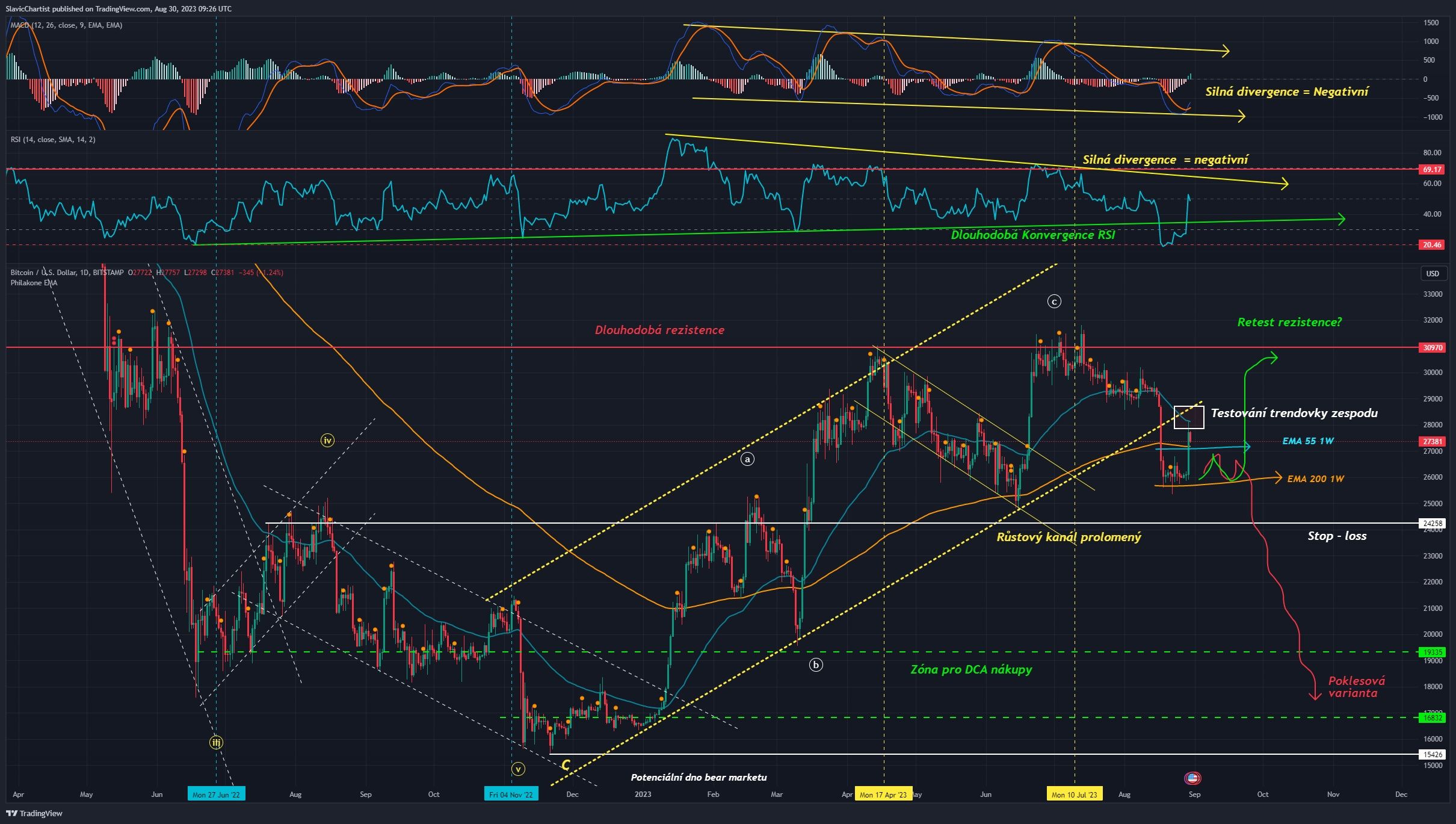
Task: Click the Bitcoin / U.S. Dollar symbol title
Action: click(x=42, y=273)
